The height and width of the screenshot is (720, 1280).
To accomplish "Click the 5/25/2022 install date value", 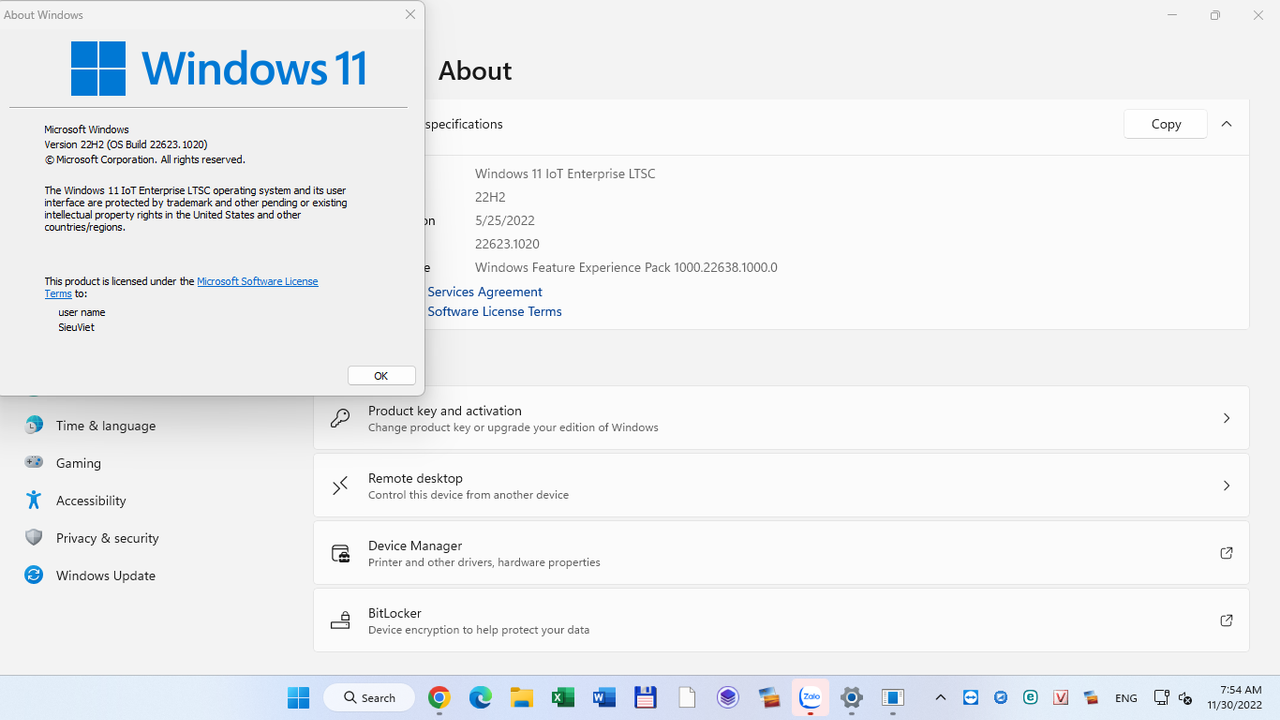I will point(505,221).
